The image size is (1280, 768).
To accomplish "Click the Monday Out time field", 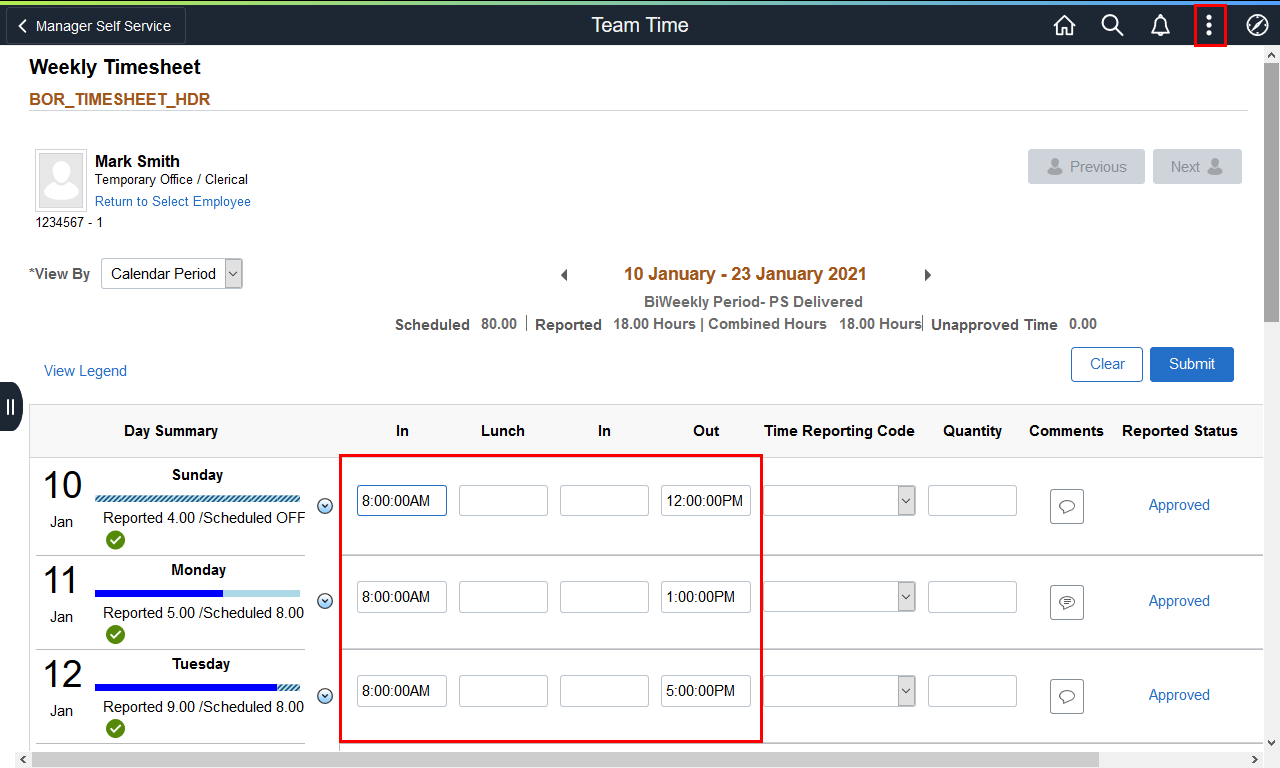I will pyautogui.click(x=705, y=597).
